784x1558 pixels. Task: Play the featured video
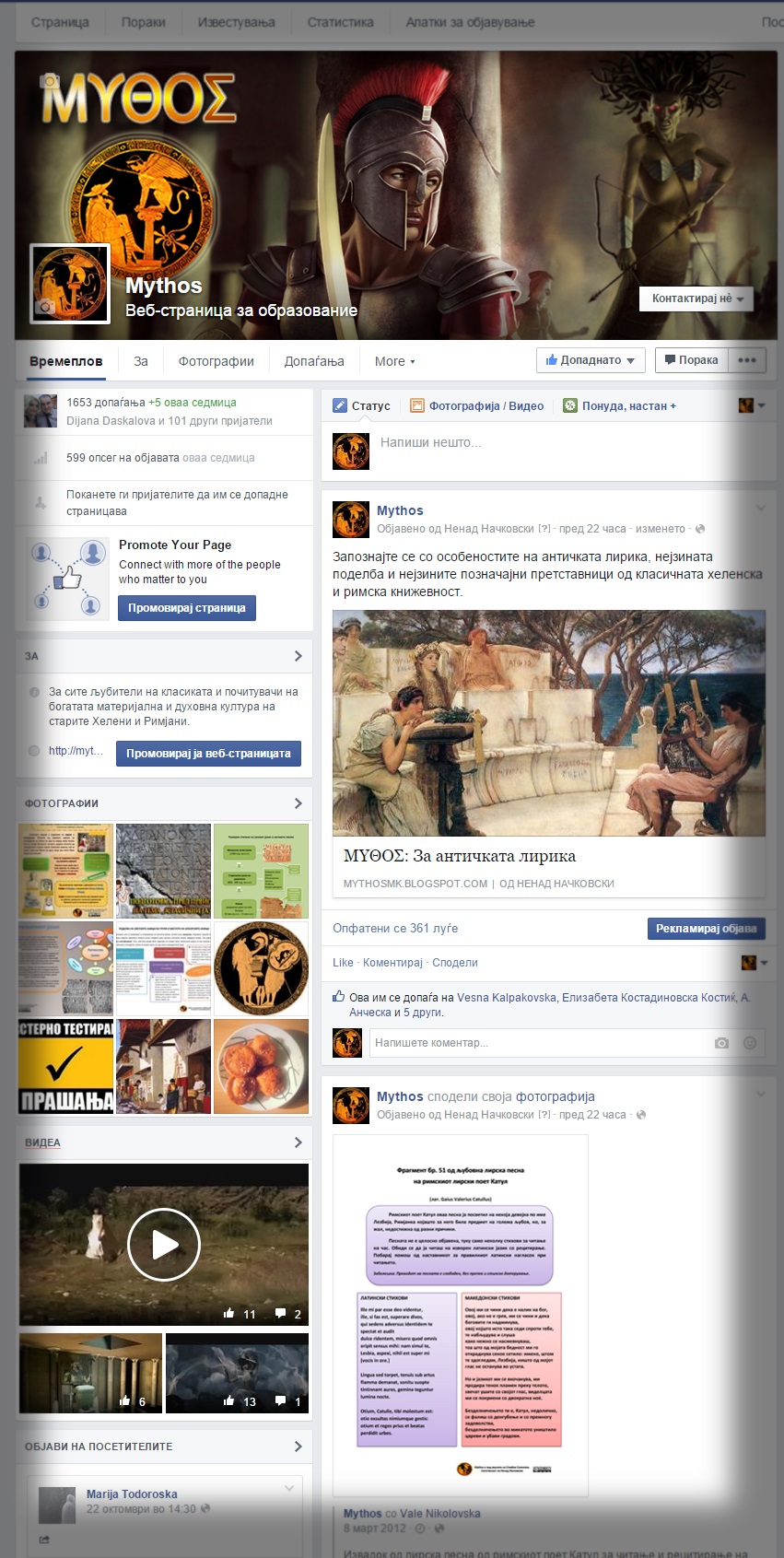[x=164, y=1244]
